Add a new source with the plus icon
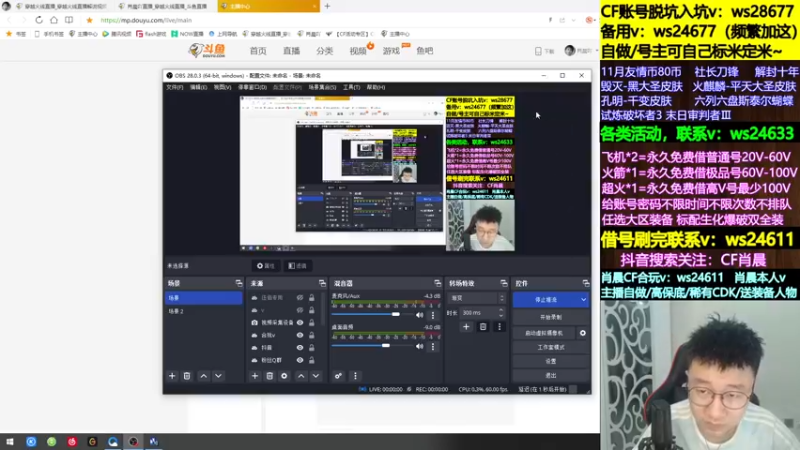This screenshot has width=800, height=450. (x=255, y=376)
